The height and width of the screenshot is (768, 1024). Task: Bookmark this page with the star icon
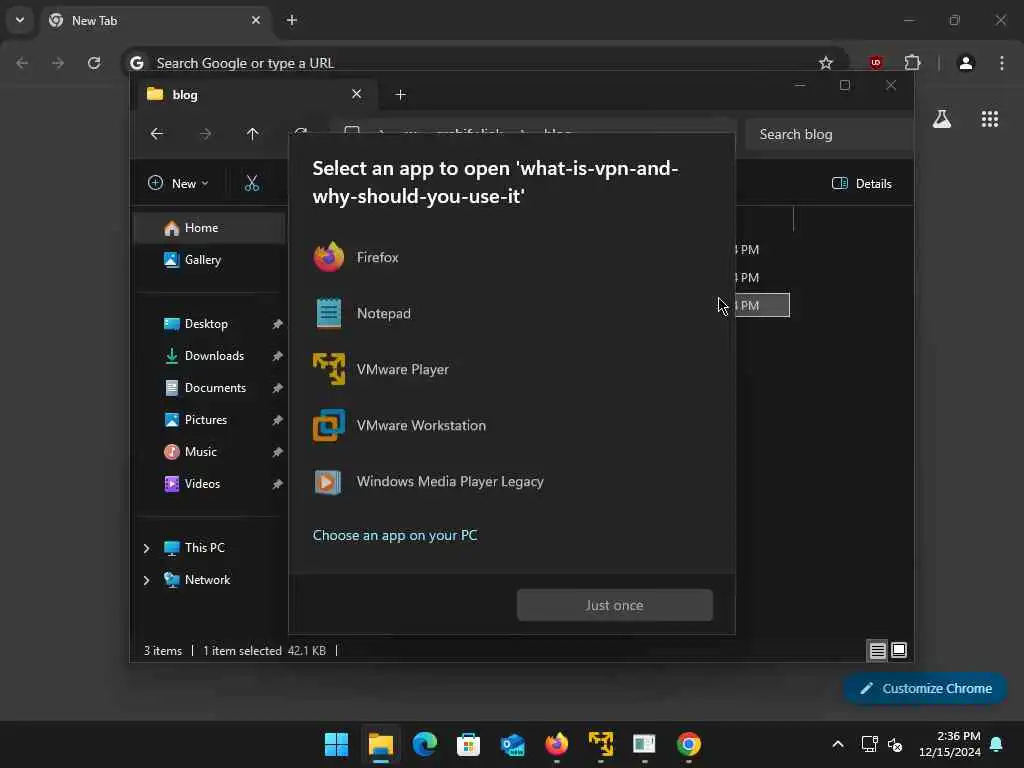[x=825, y=63]
